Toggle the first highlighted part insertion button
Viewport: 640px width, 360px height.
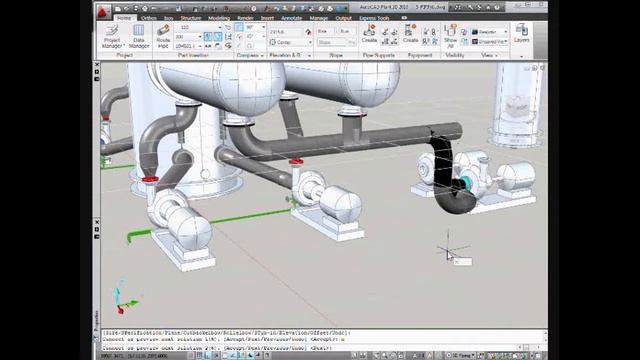[208, 37]
